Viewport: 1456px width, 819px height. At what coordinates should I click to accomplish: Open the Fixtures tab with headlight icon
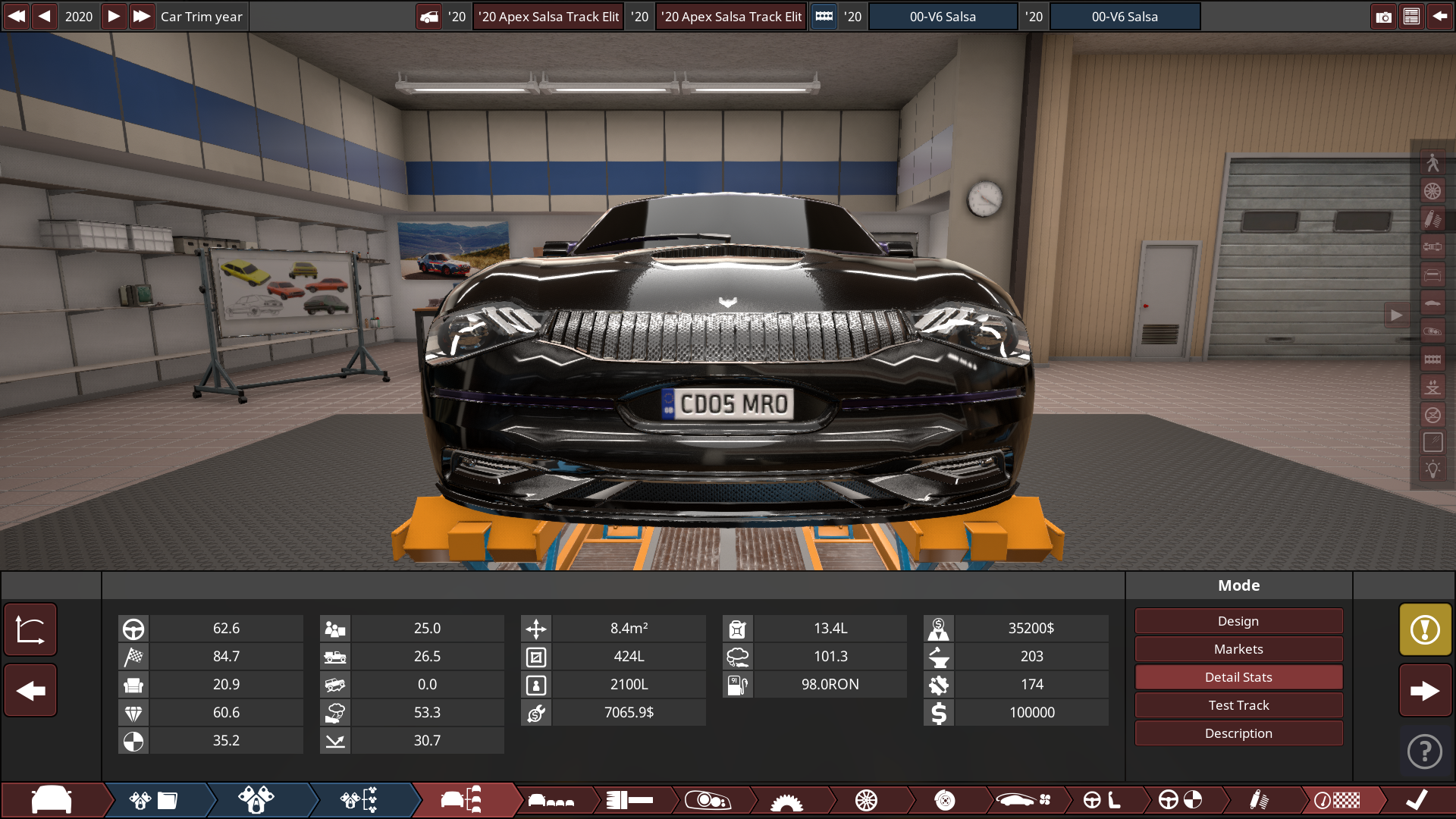708,800
